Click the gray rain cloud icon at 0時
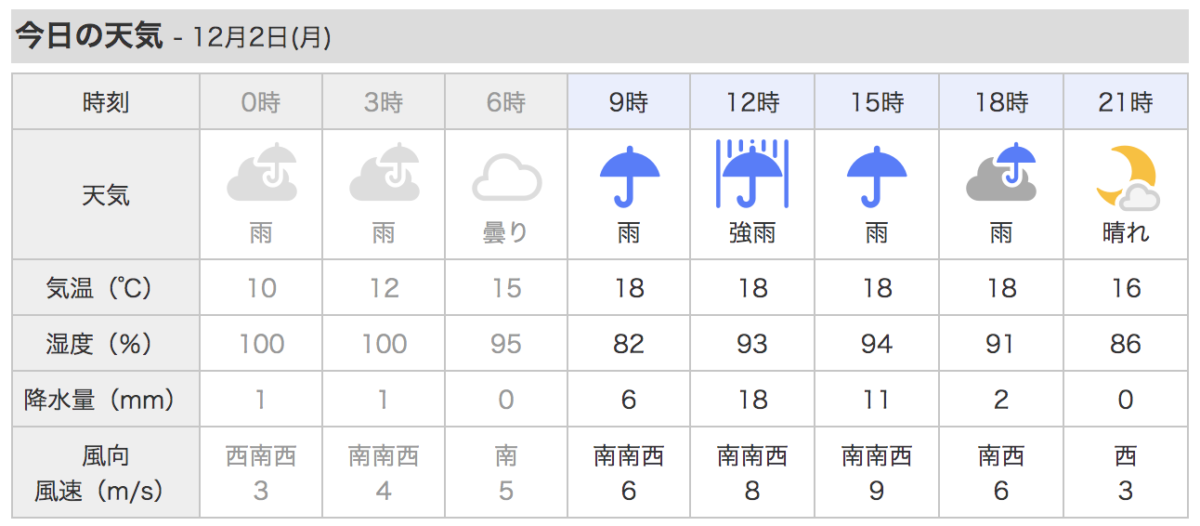The image size is (1200, 526). pos(262,174)
